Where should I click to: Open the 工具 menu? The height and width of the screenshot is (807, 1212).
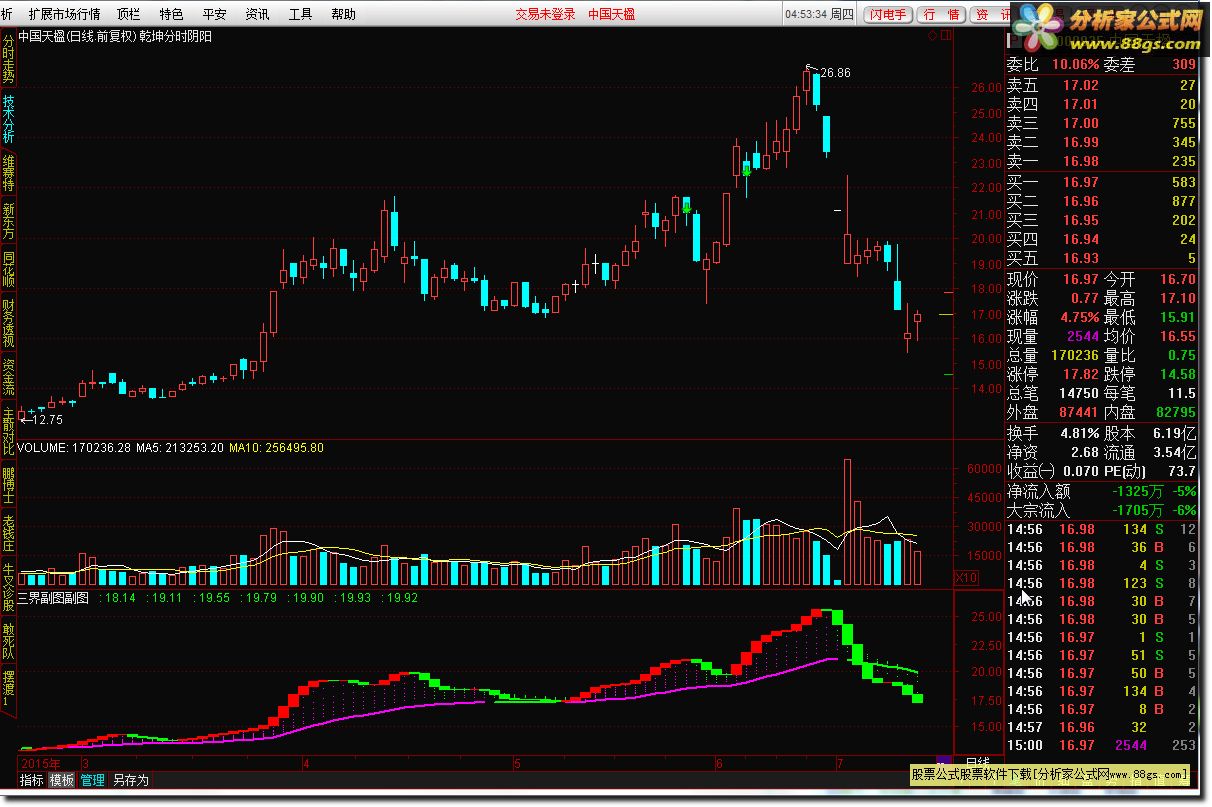tap(300, 14)
